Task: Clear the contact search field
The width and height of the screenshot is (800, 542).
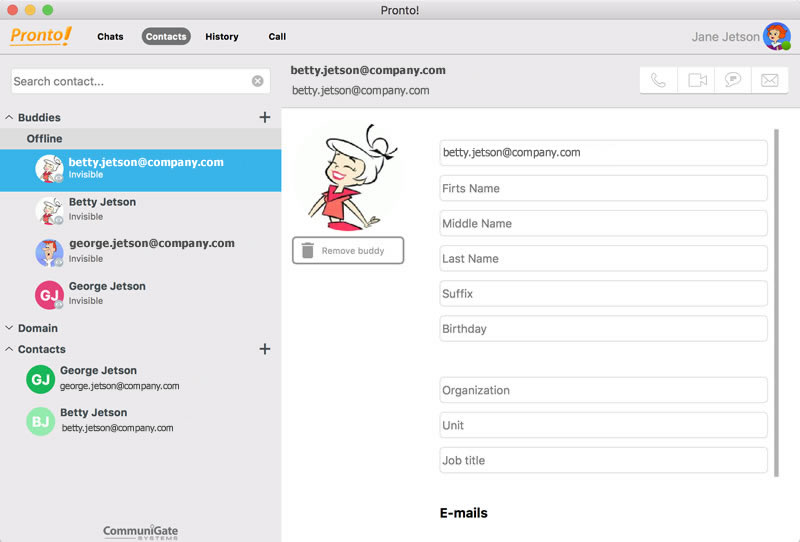Action: (258, 81)
